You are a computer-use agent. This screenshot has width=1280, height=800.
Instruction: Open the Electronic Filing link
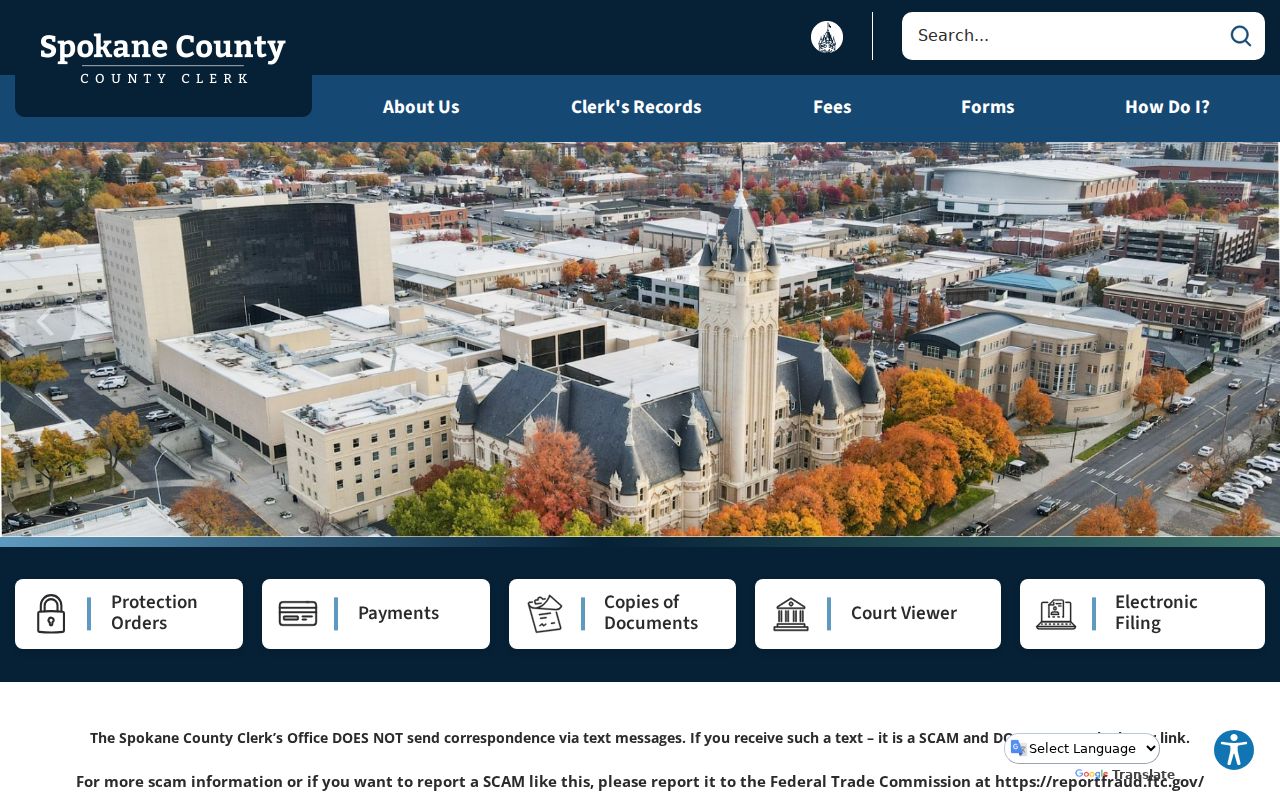pyautogui.click(x=1142, y=614)
